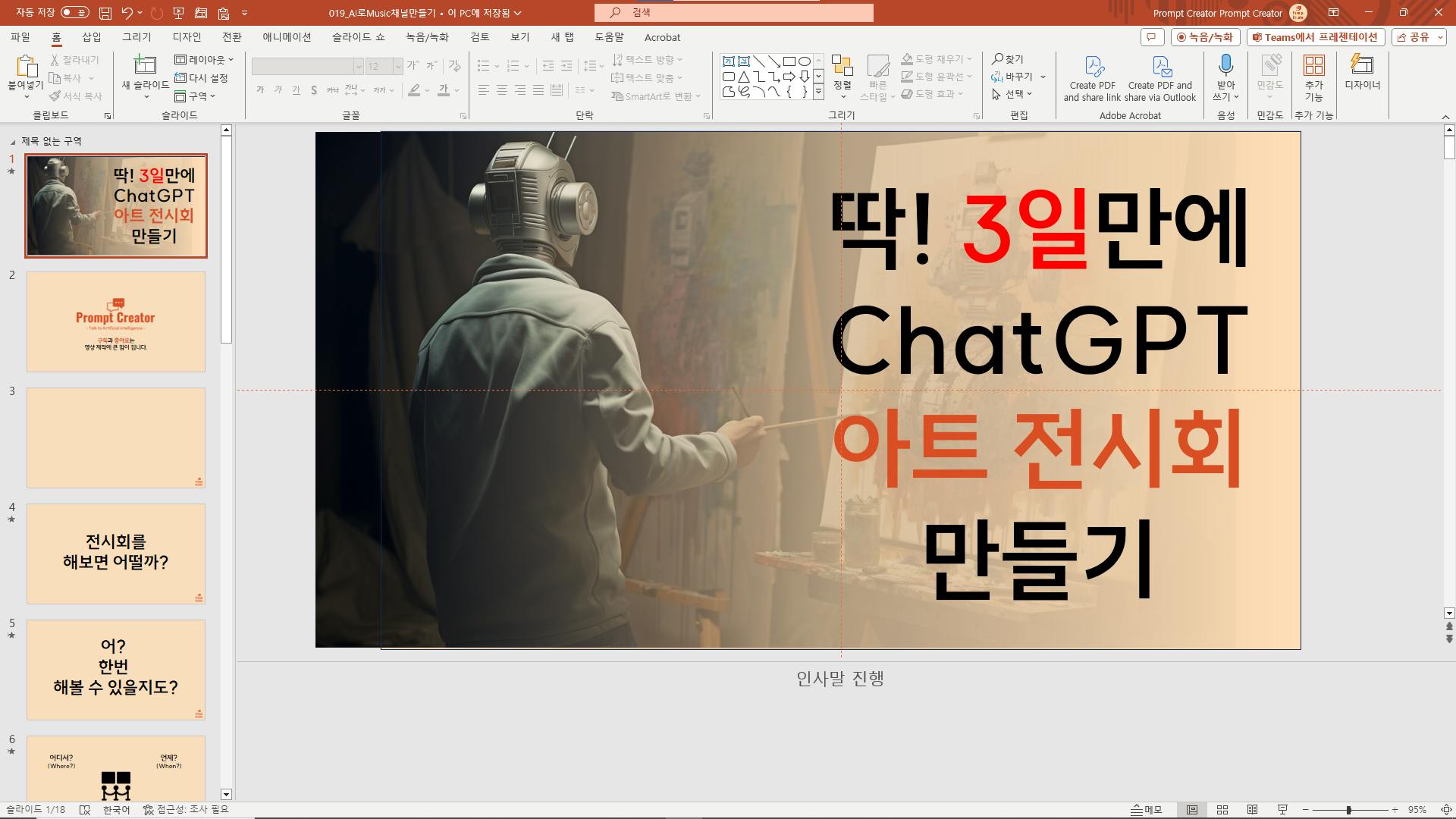Image resolution: width=1456 pixels, height=819 pixels.
Task: Switch to slide sorter view in status bar
Action: (x=1222, y=810)
